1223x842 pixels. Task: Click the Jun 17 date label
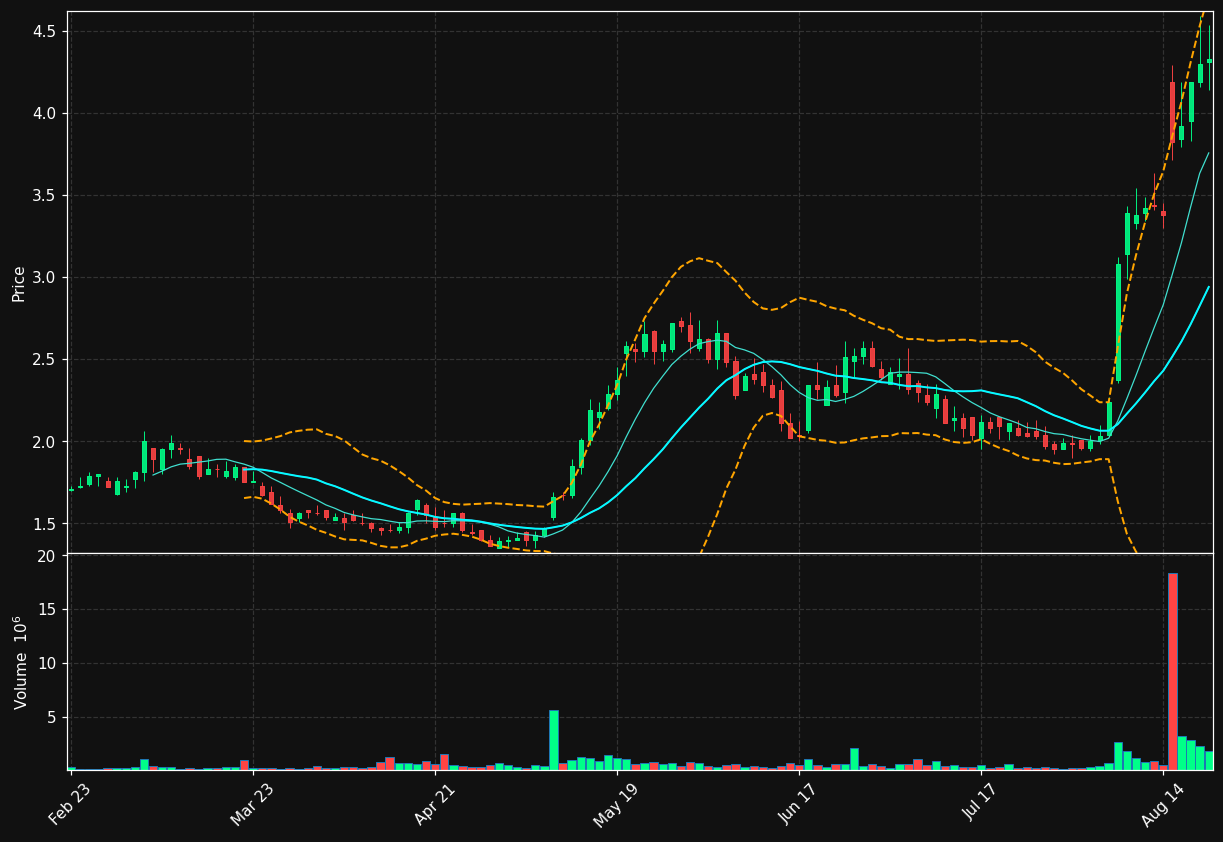(797, 804)
